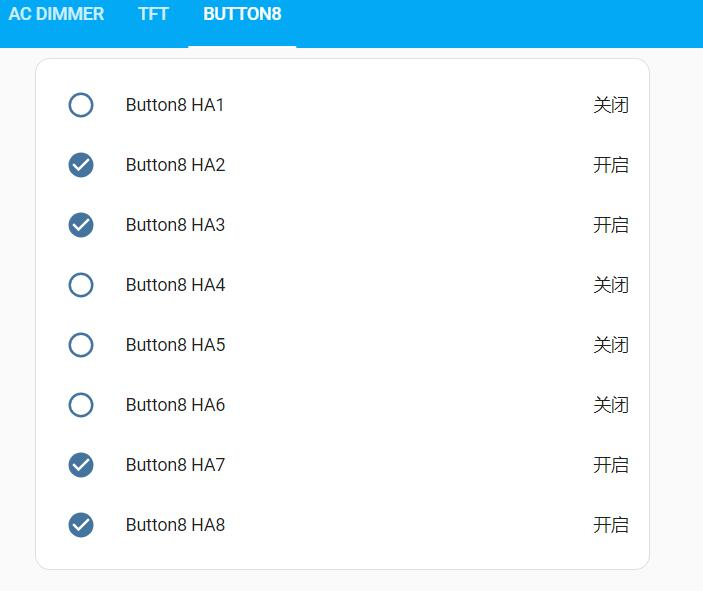This screenshot has width=703, height=591.
Task: Select the BUTTON8 tab
Action: pos(242,14)
